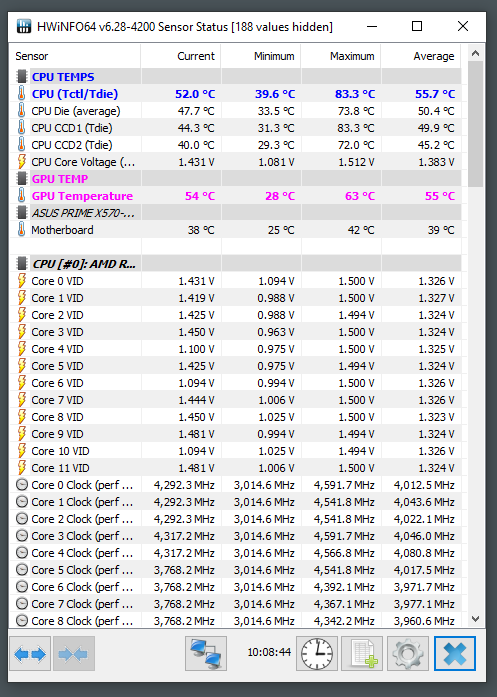Screen dimensions: 497x697
Task: Open the network remote monitoring icon
Action: tap(206, 653)
